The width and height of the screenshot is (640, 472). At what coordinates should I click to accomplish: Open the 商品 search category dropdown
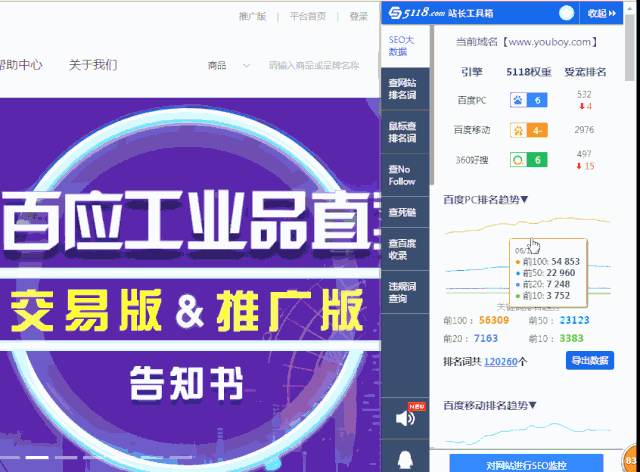[229, 65]
